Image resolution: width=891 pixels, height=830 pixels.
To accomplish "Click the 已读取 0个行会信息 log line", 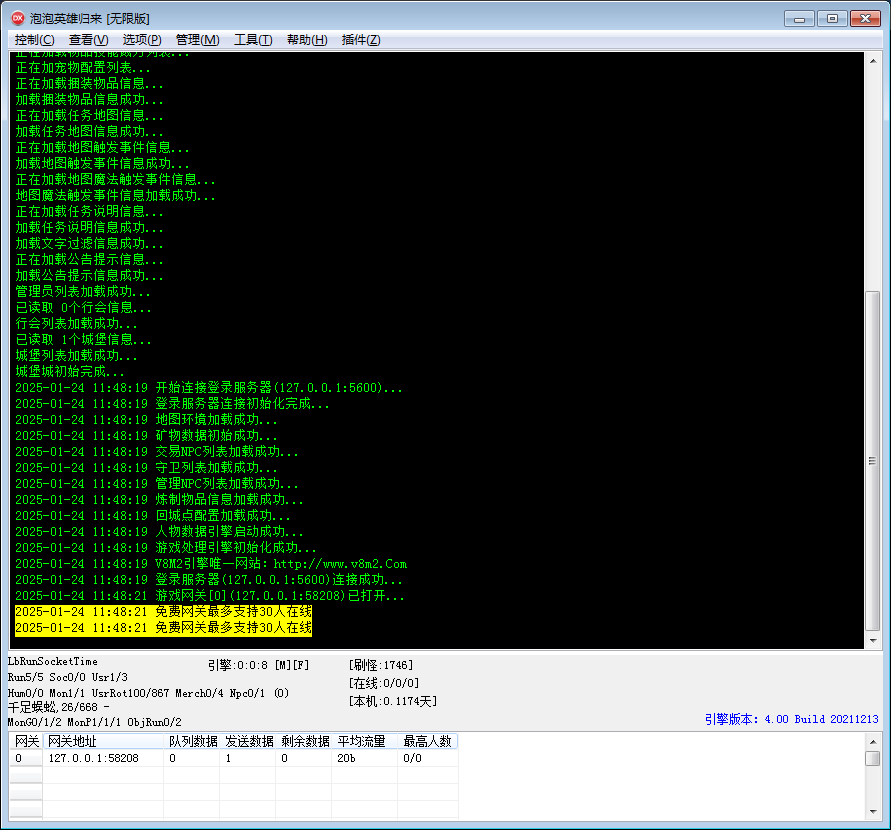I will [84, 308].
